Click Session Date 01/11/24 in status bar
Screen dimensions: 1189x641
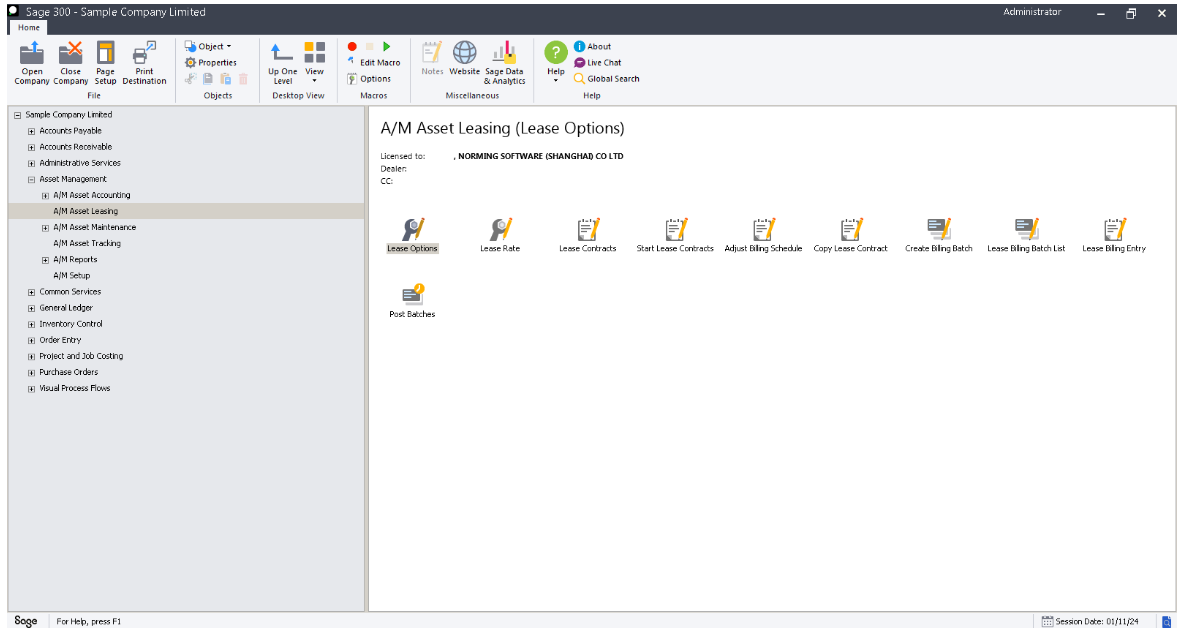point(1097,621)
